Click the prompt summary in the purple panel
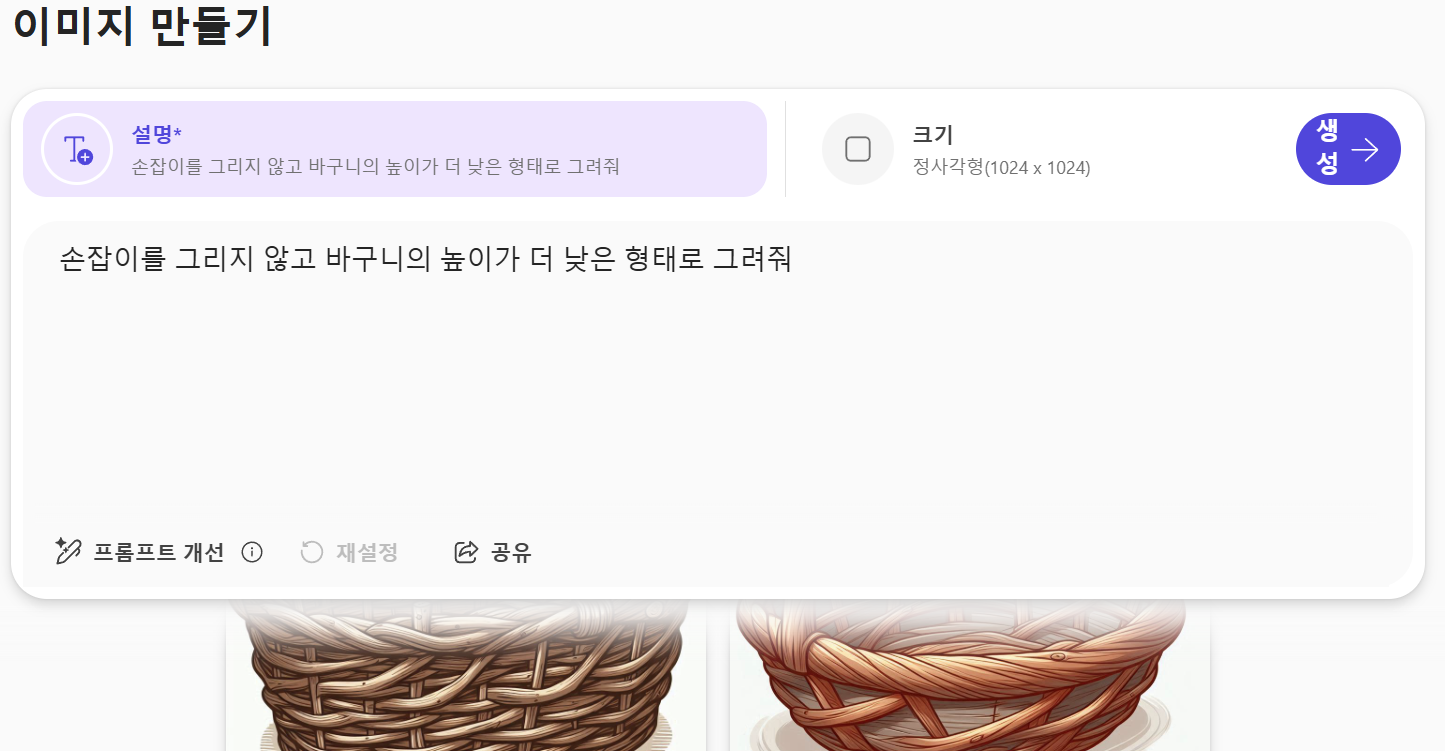Viewport: 1445px width, 751px height. coord(375,166)
